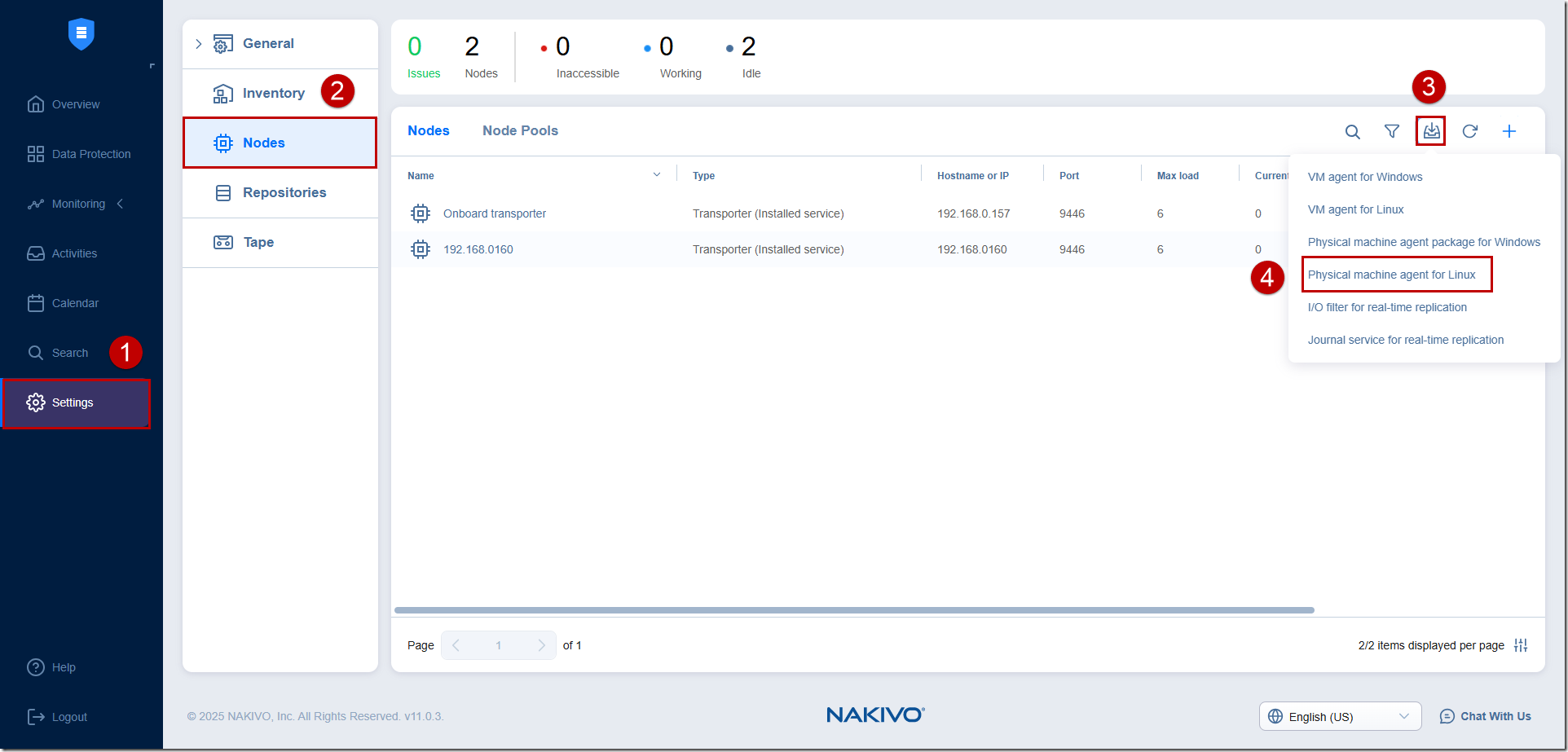Select VM agent for Windows
The height and width of the screenshot is (752, 1568).
pos(1365,177)
